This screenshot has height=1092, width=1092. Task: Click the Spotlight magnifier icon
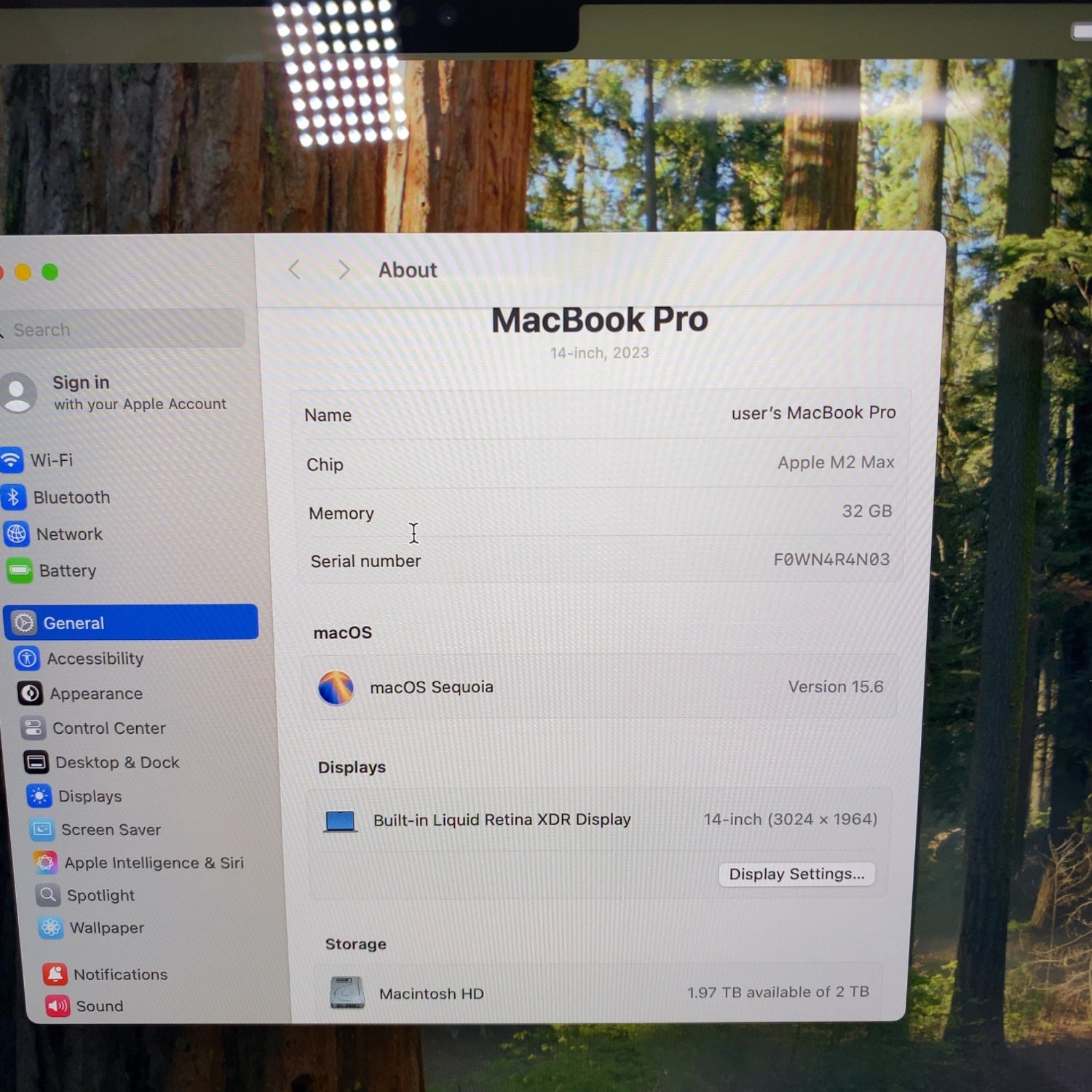48,895
